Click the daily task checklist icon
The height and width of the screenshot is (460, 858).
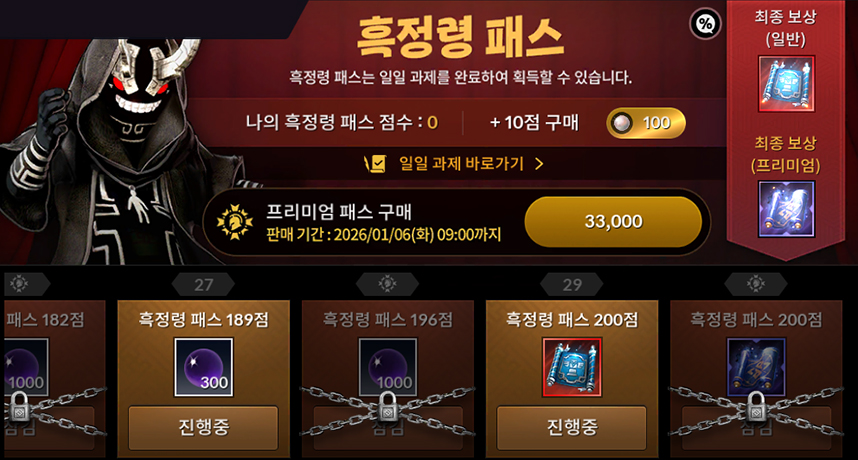pyautogui.click(x=375, y=164)
